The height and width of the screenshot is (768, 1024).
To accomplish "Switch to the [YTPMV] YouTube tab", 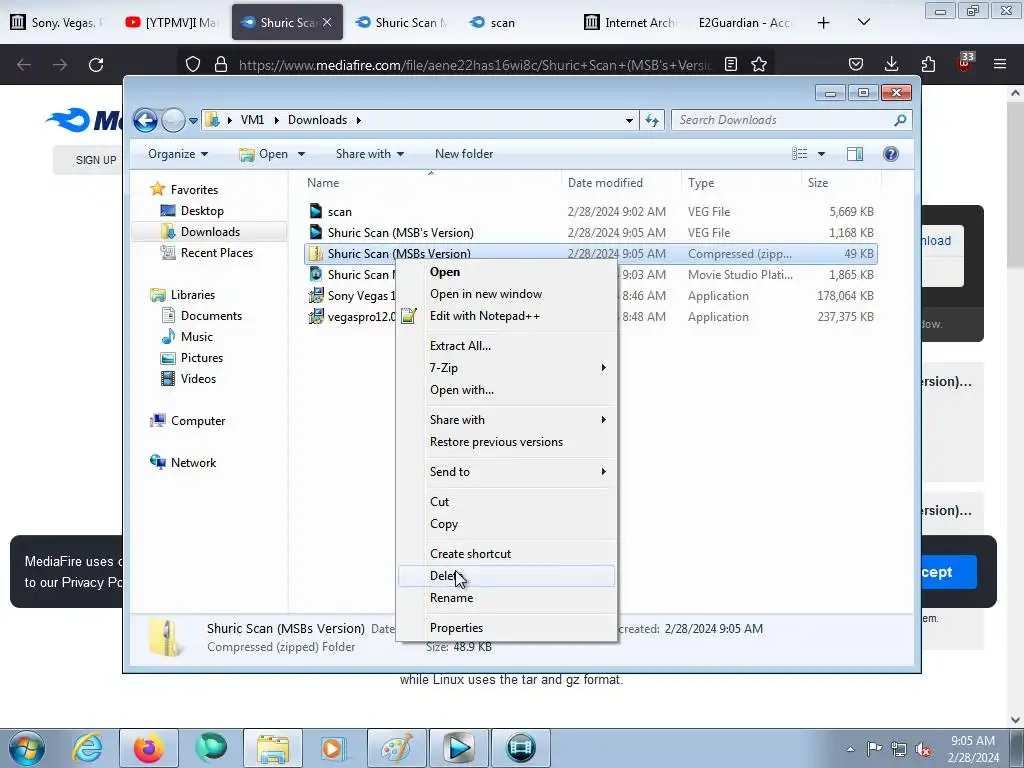I will (172, 23).
